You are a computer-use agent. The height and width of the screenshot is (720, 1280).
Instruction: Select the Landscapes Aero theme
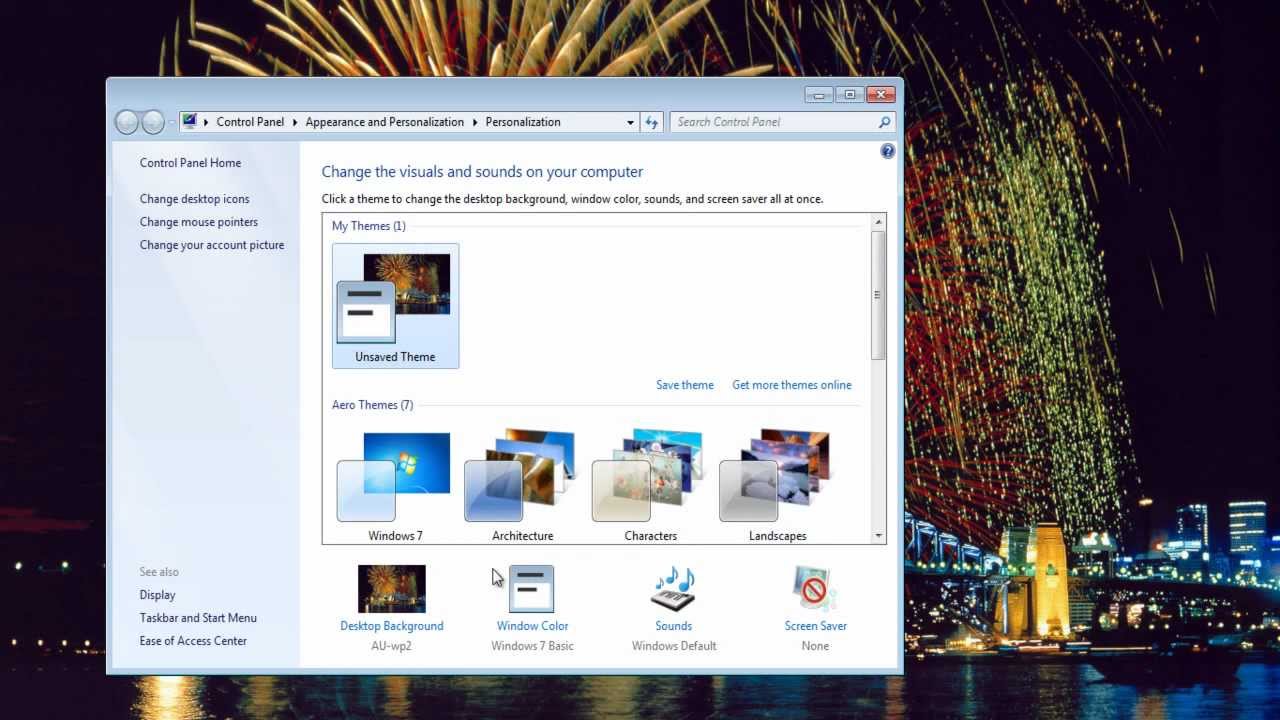(777, 486)
